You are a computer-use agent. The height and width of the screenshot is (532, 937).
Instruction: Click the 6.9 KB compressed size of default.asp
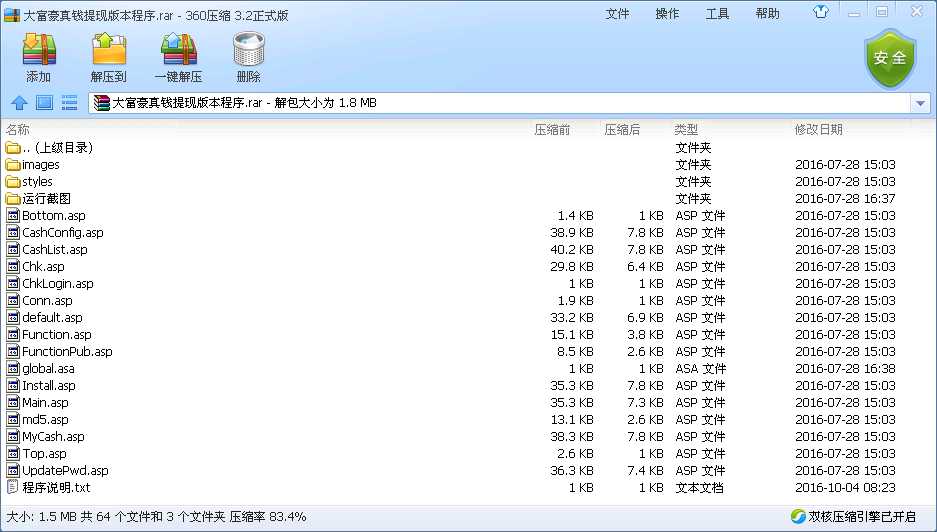coord(645,317)
